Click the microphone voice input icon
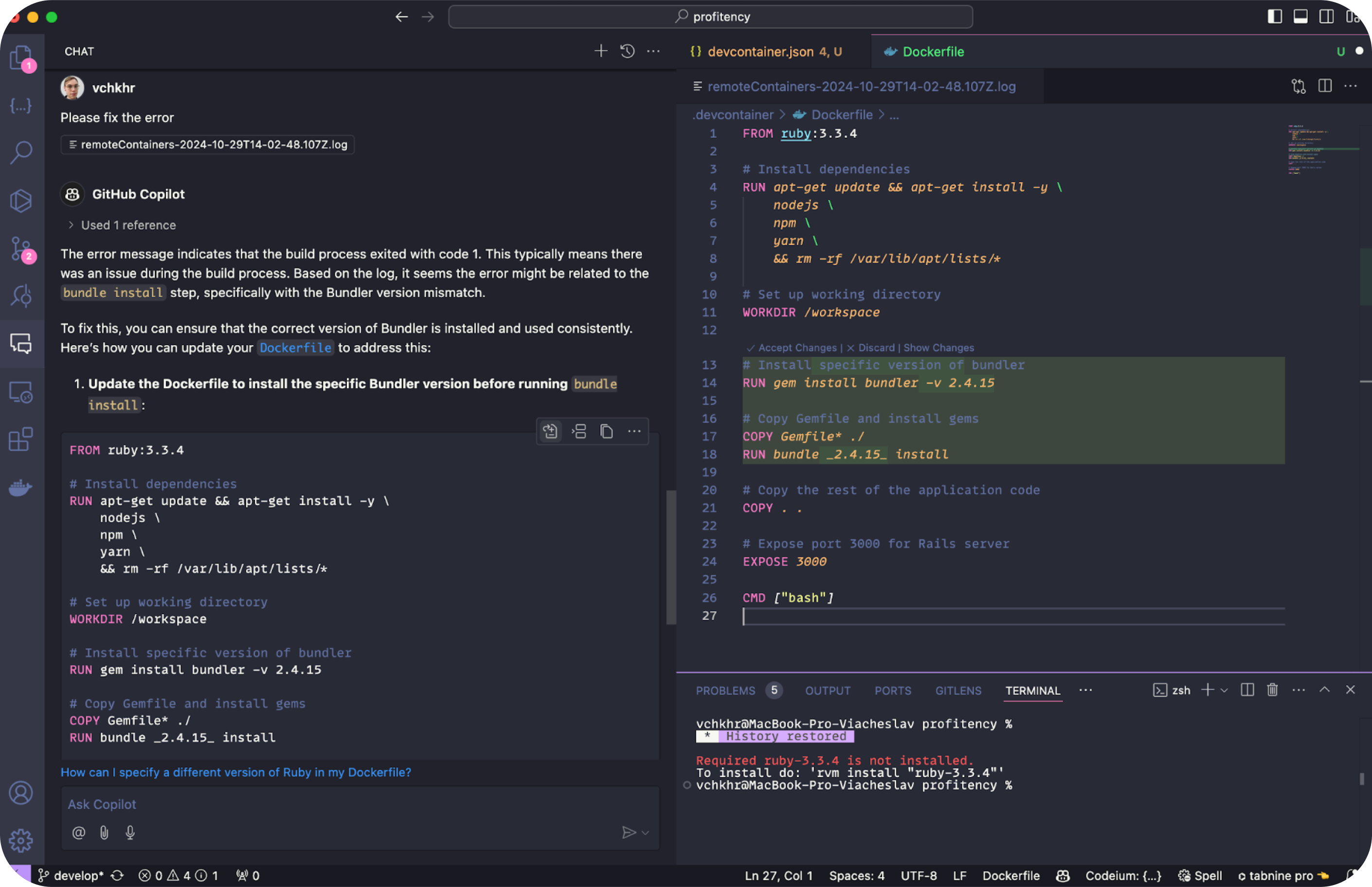 point(130,832)
